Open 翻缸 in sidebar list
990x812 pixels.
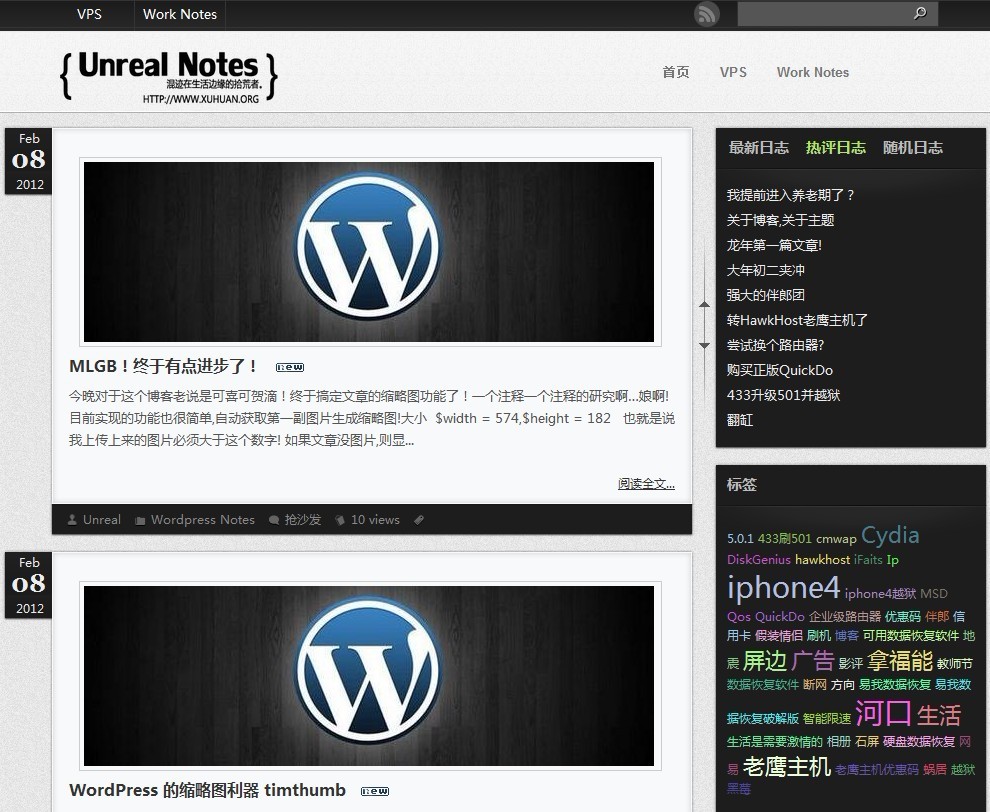(739, 420)
